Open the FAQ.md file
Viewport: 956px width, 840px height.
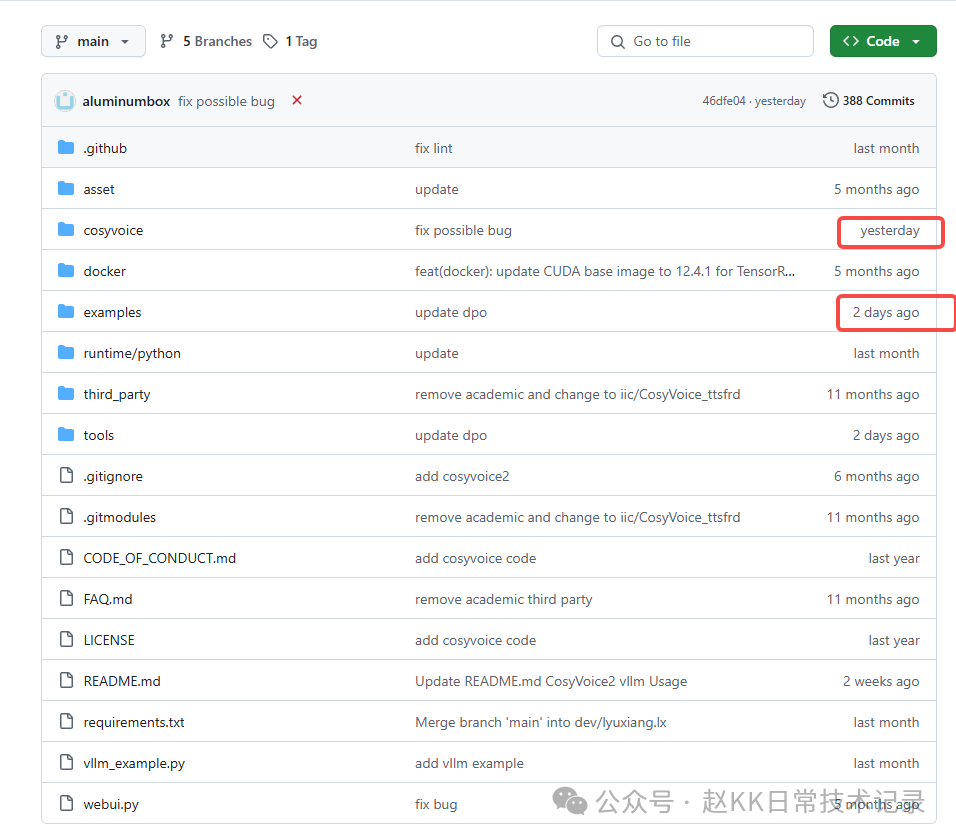coord(108,599)
